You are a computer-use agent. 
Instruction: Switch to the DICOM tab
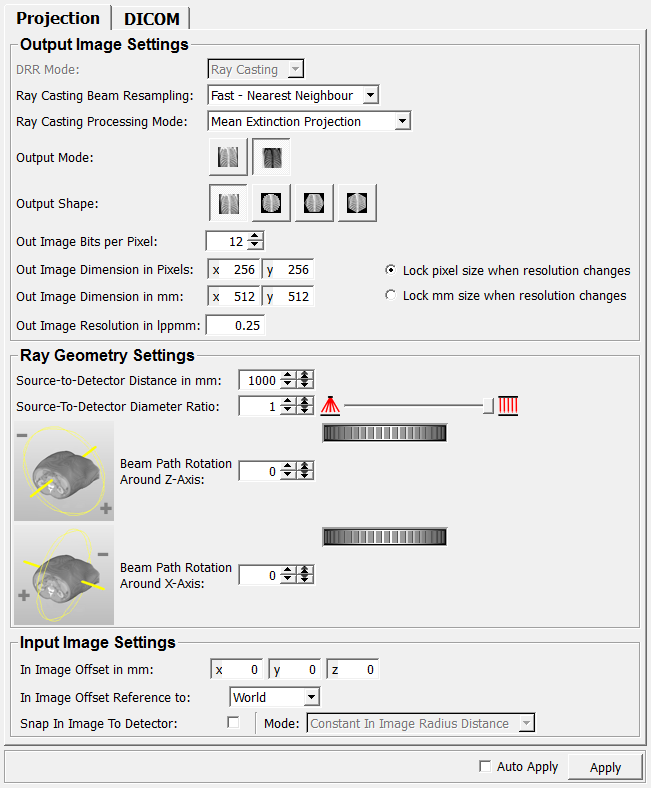150,18
